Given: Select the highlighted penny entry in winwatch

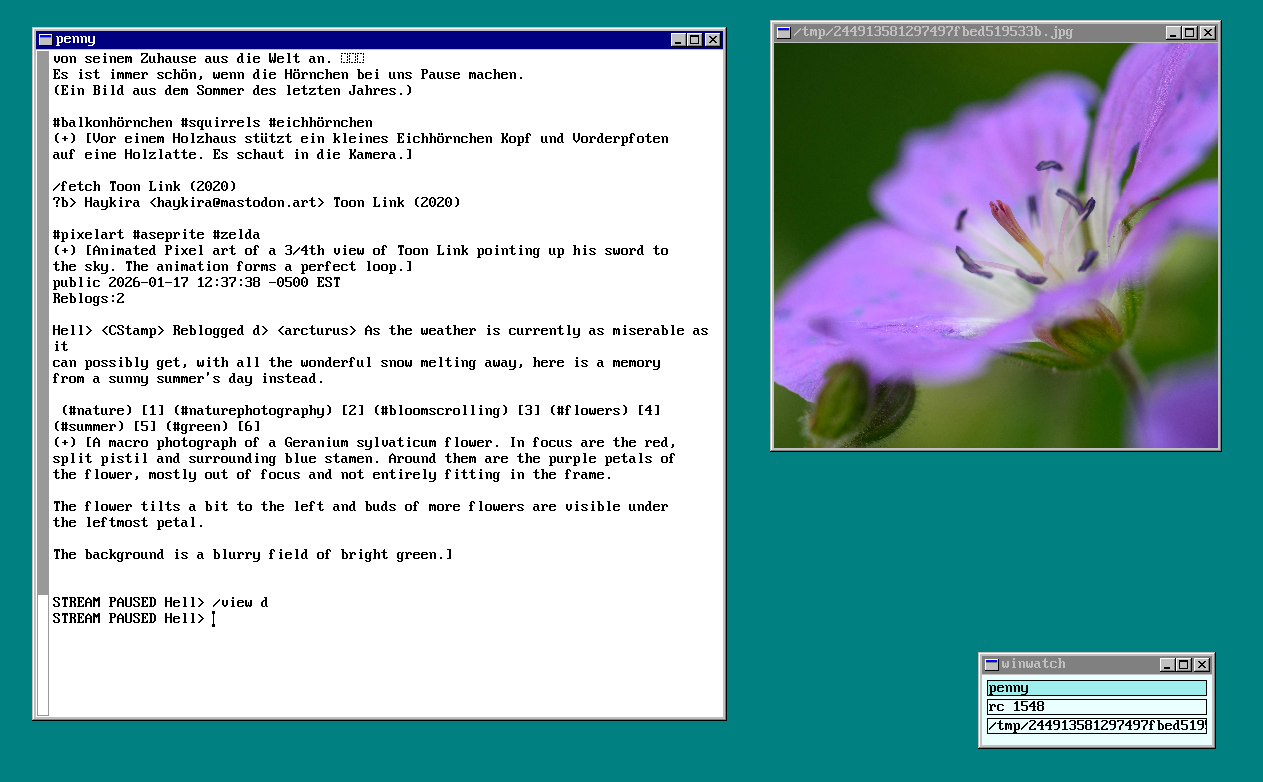Looking at the screenshot, I should 1096,688.
